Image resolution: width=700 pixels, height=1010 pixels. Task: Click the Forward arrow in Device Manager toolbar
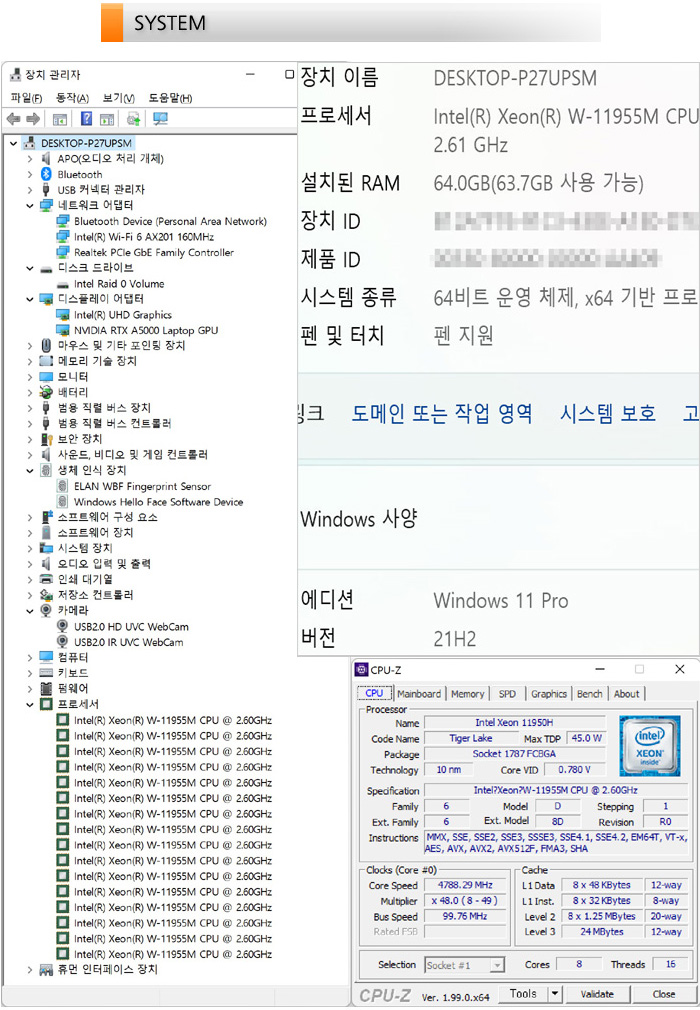(33, 119)
